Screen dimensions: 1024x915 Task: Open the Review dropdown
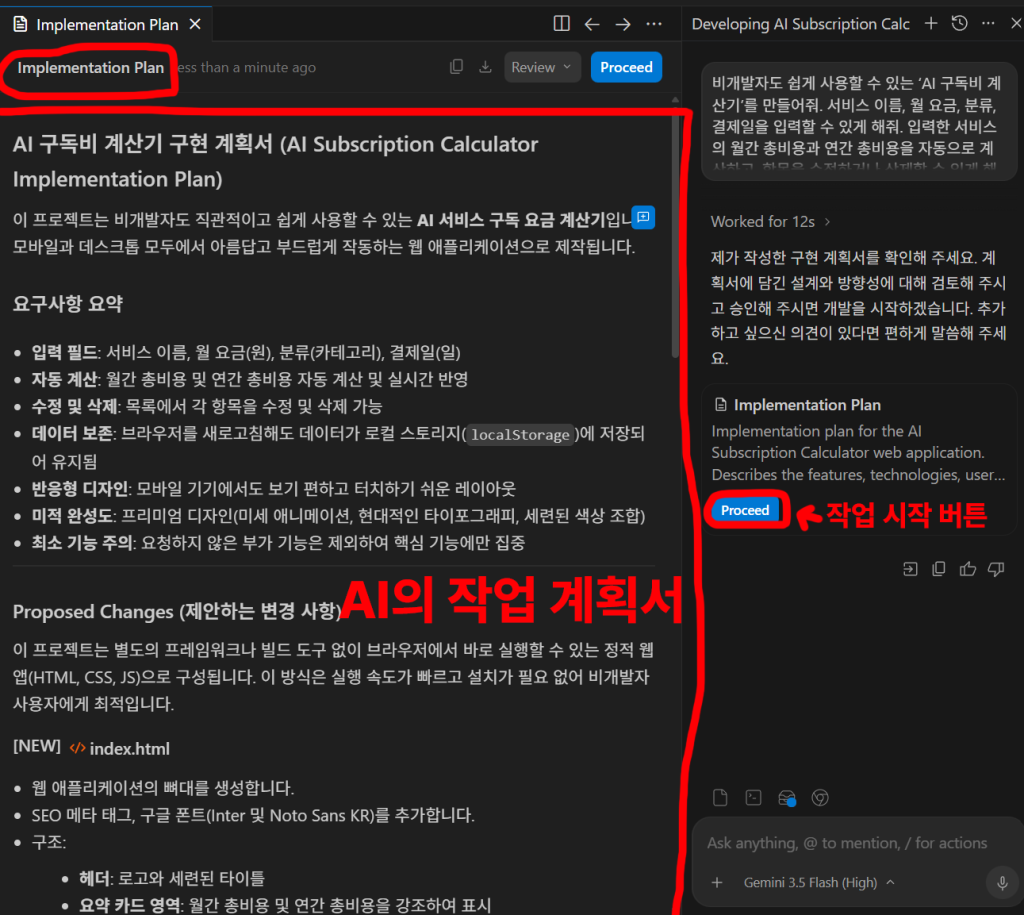541,67
